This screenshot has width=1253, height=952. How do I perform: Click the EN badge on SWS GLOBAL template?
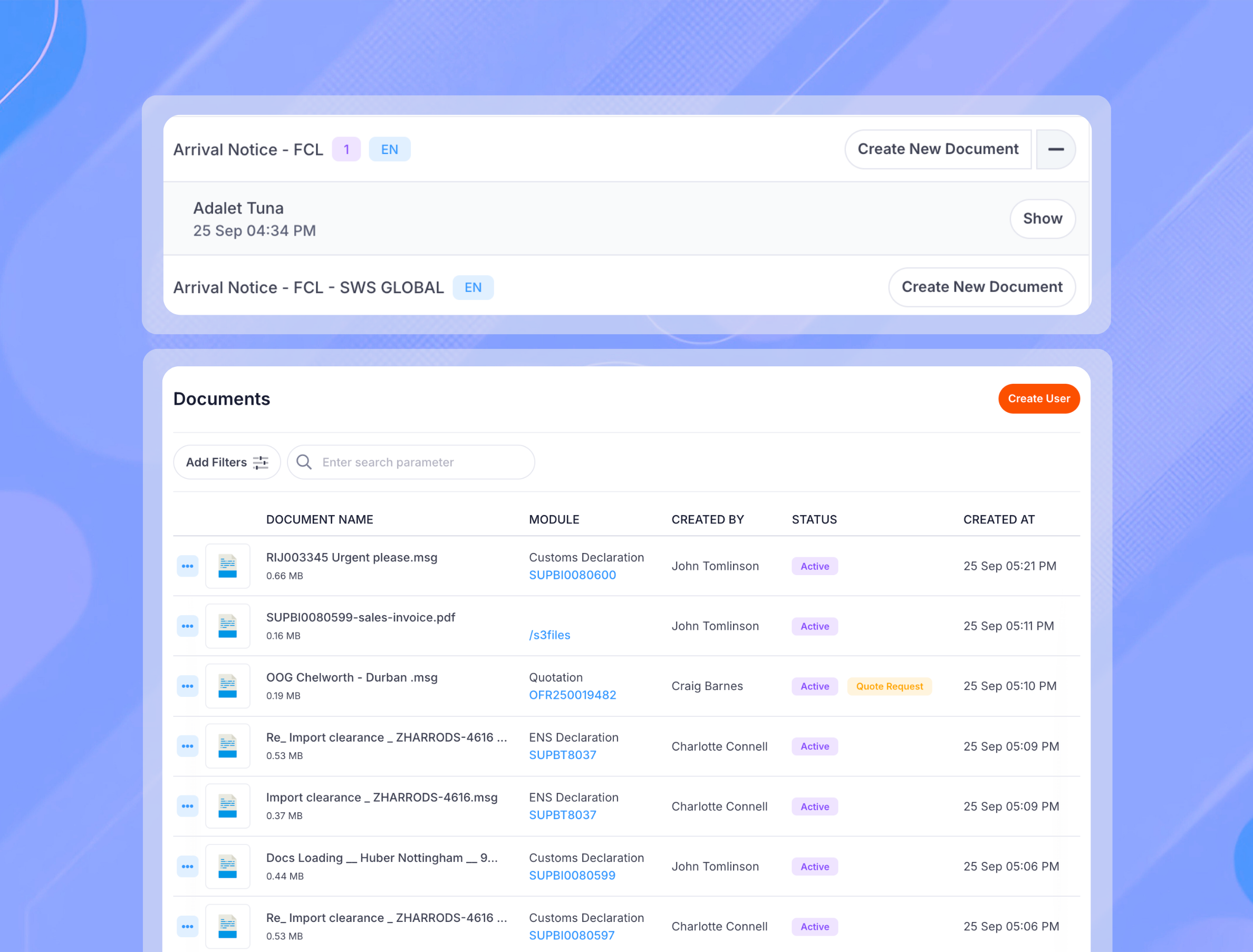[474, 287]
